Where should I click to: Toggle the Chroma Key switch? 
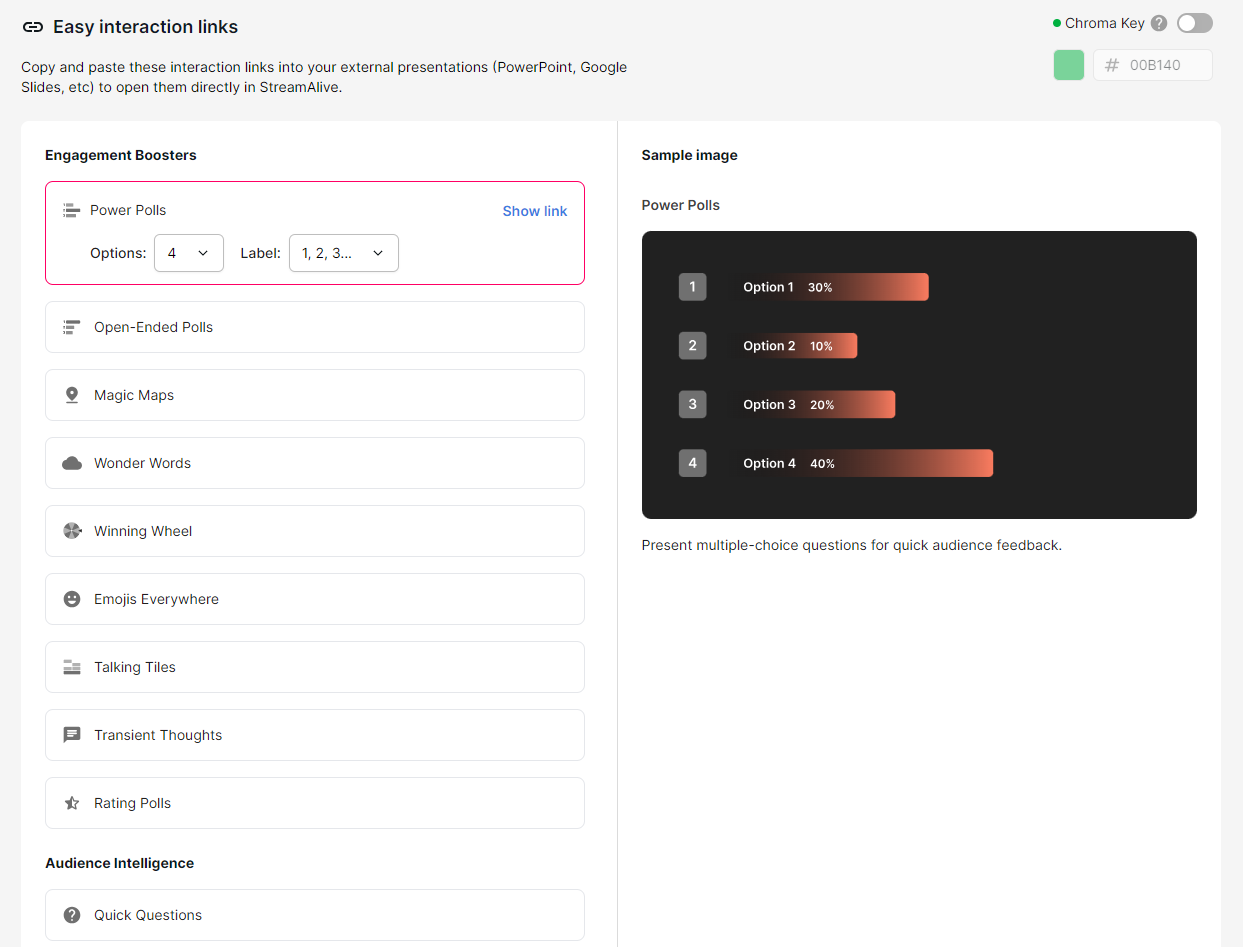(1194, 23)
